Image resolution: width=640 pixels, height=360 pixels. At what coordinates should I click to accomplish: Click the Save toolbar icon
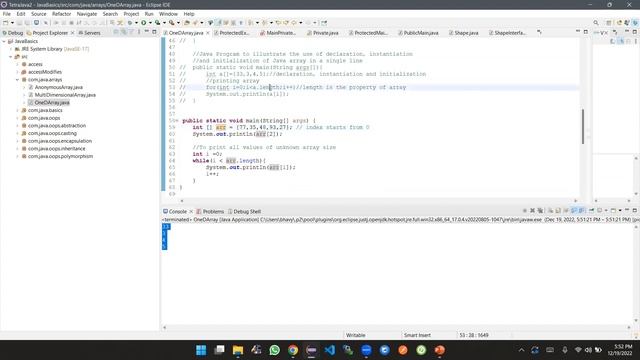19,23
